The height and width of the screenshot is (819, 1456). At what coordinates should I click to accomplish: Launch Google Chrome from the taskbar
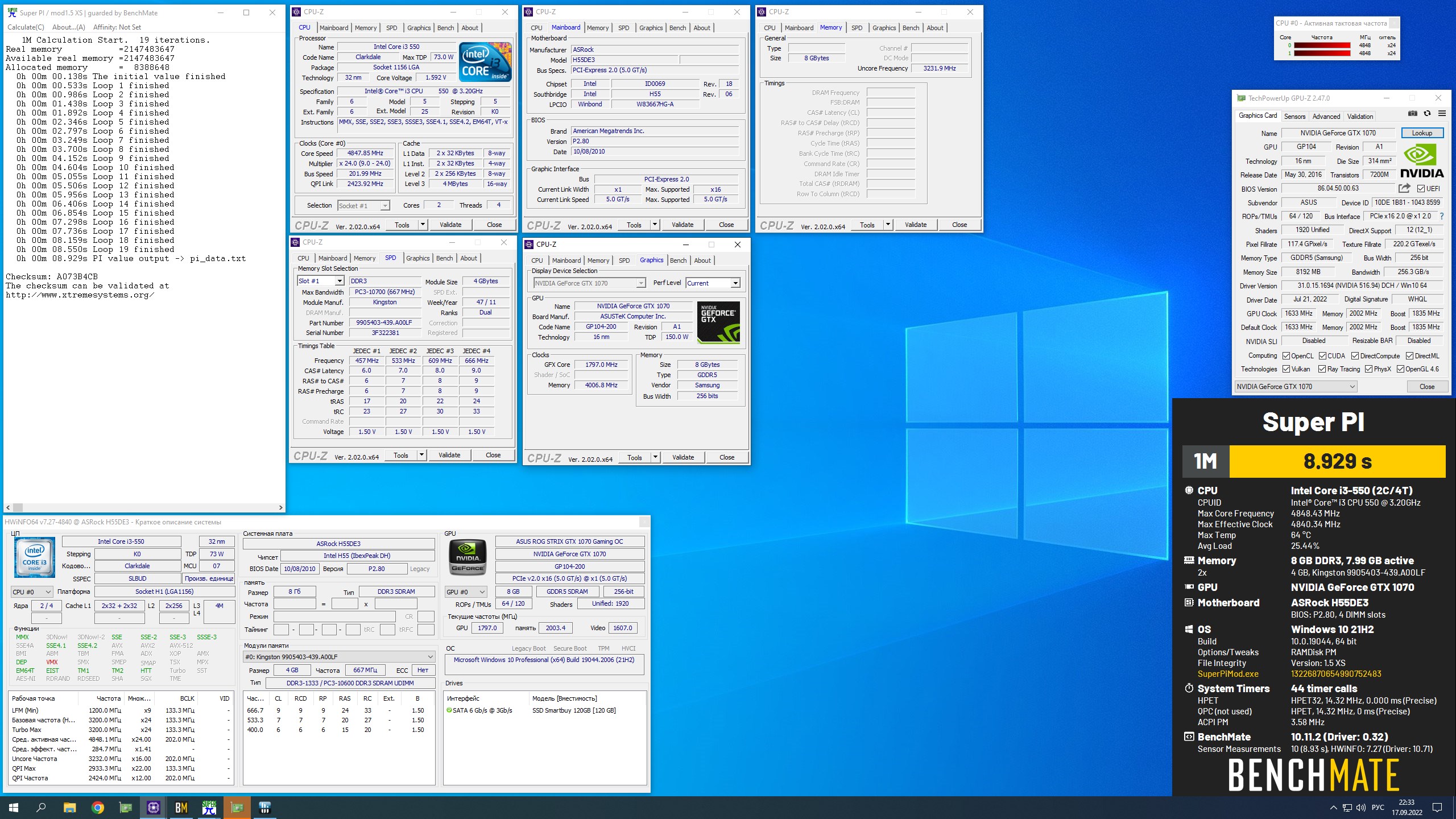98,807
